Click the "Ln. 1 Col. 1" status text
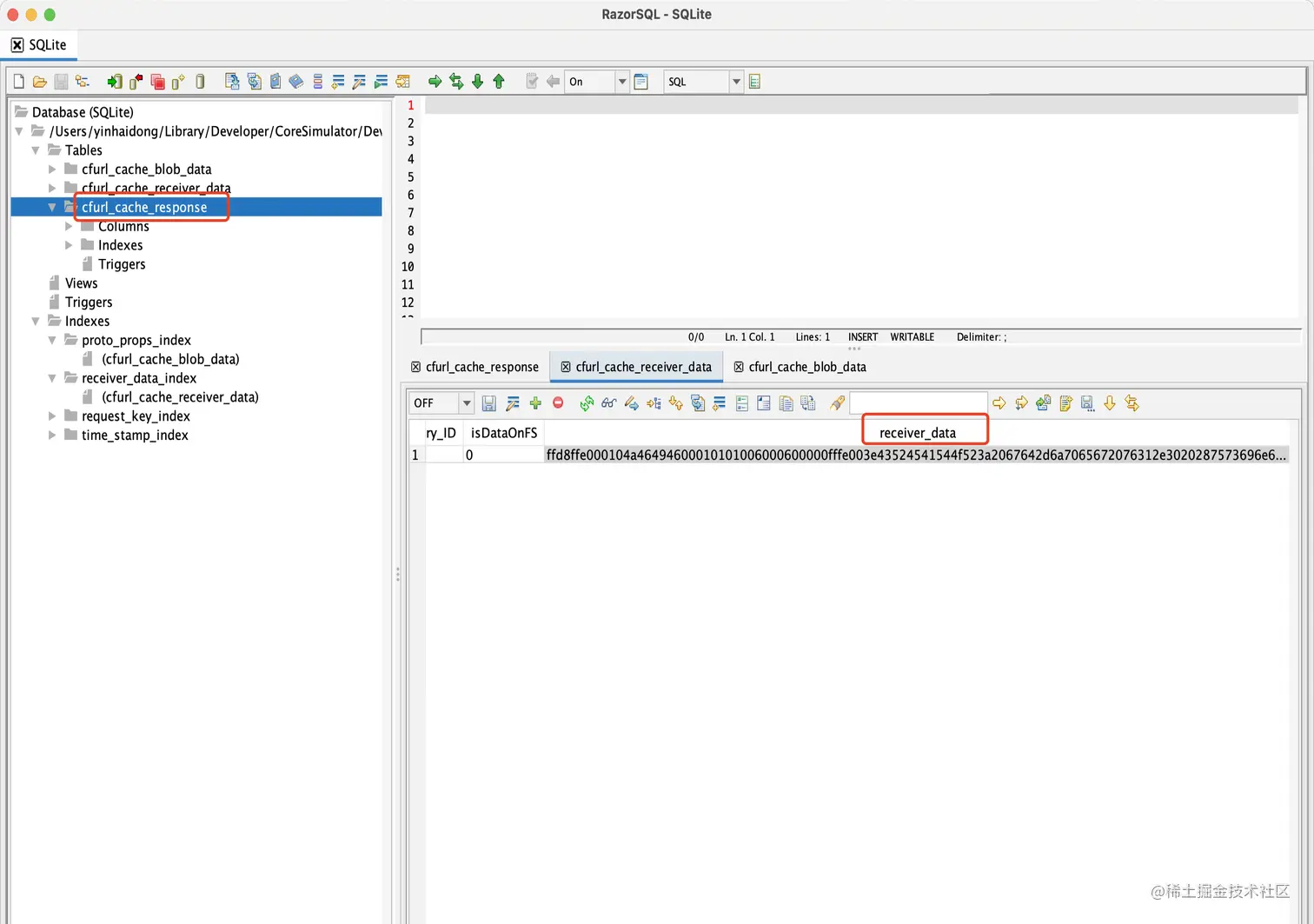This screenshot has height=924, width=1314. tap(750, 337)
